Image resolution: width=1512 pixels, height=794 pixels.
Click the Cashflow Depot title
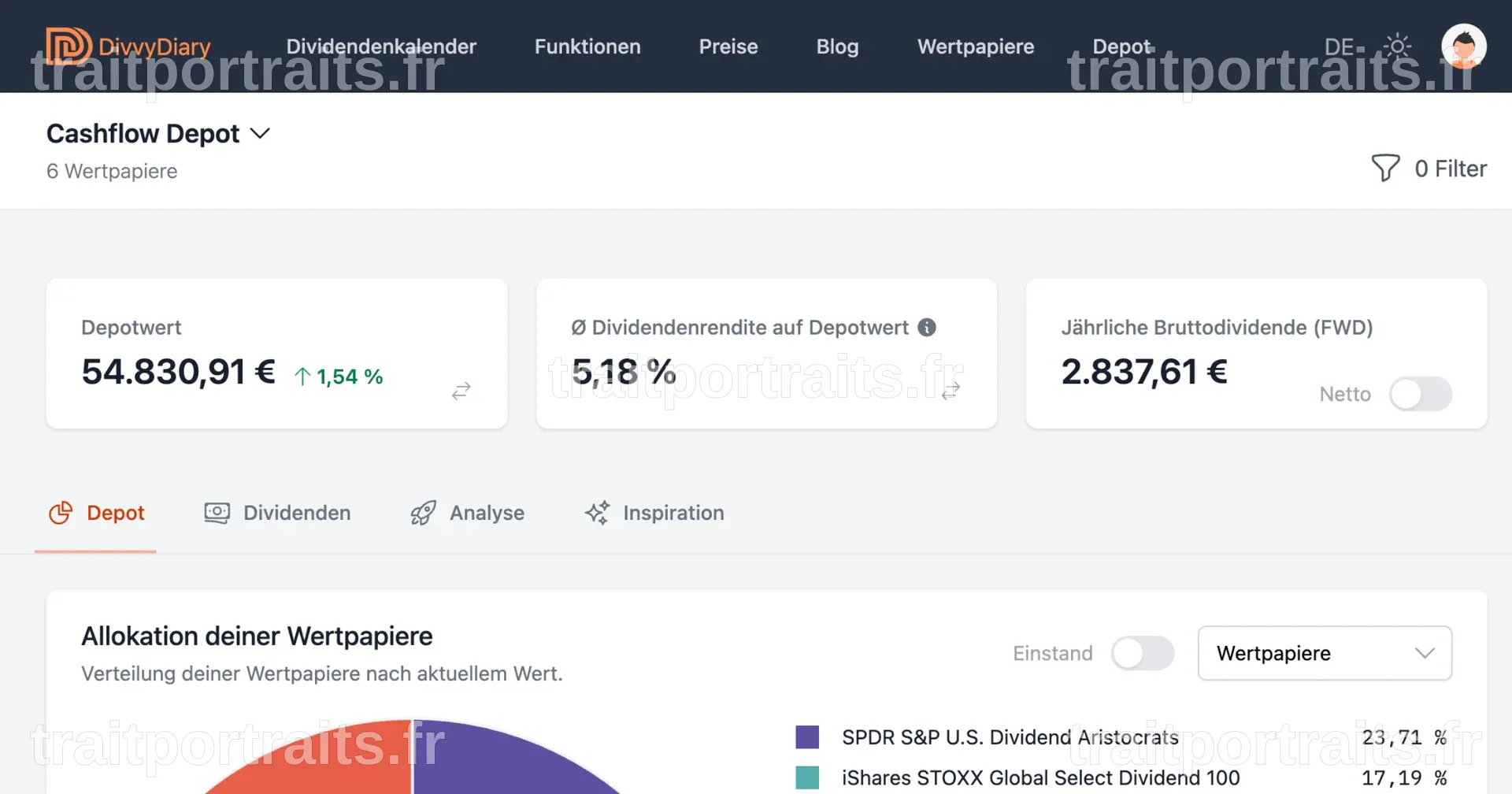point(143,134)
